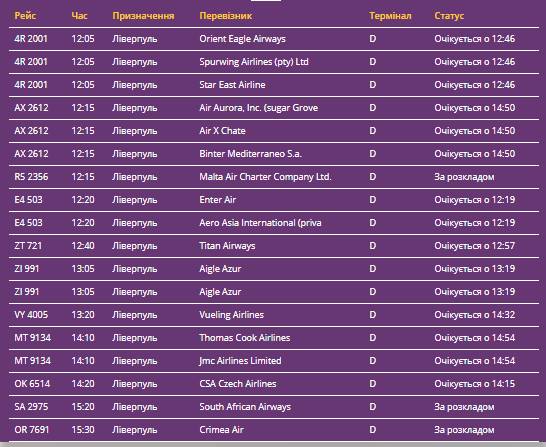Click the Jmc Airlines Limited carrier
Screen dimensions: 546x447
[x=240, y=361]
